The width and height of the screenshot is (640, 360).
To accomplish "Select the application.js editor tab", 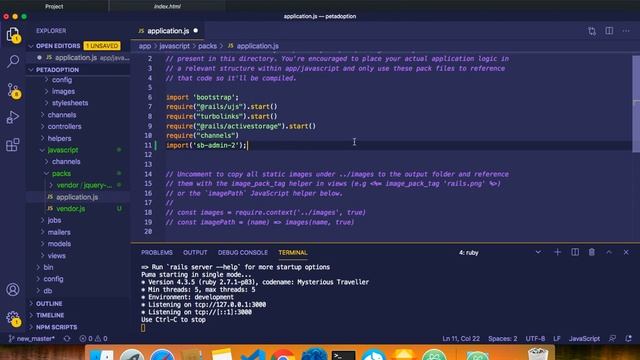I will tap(168, 31).
